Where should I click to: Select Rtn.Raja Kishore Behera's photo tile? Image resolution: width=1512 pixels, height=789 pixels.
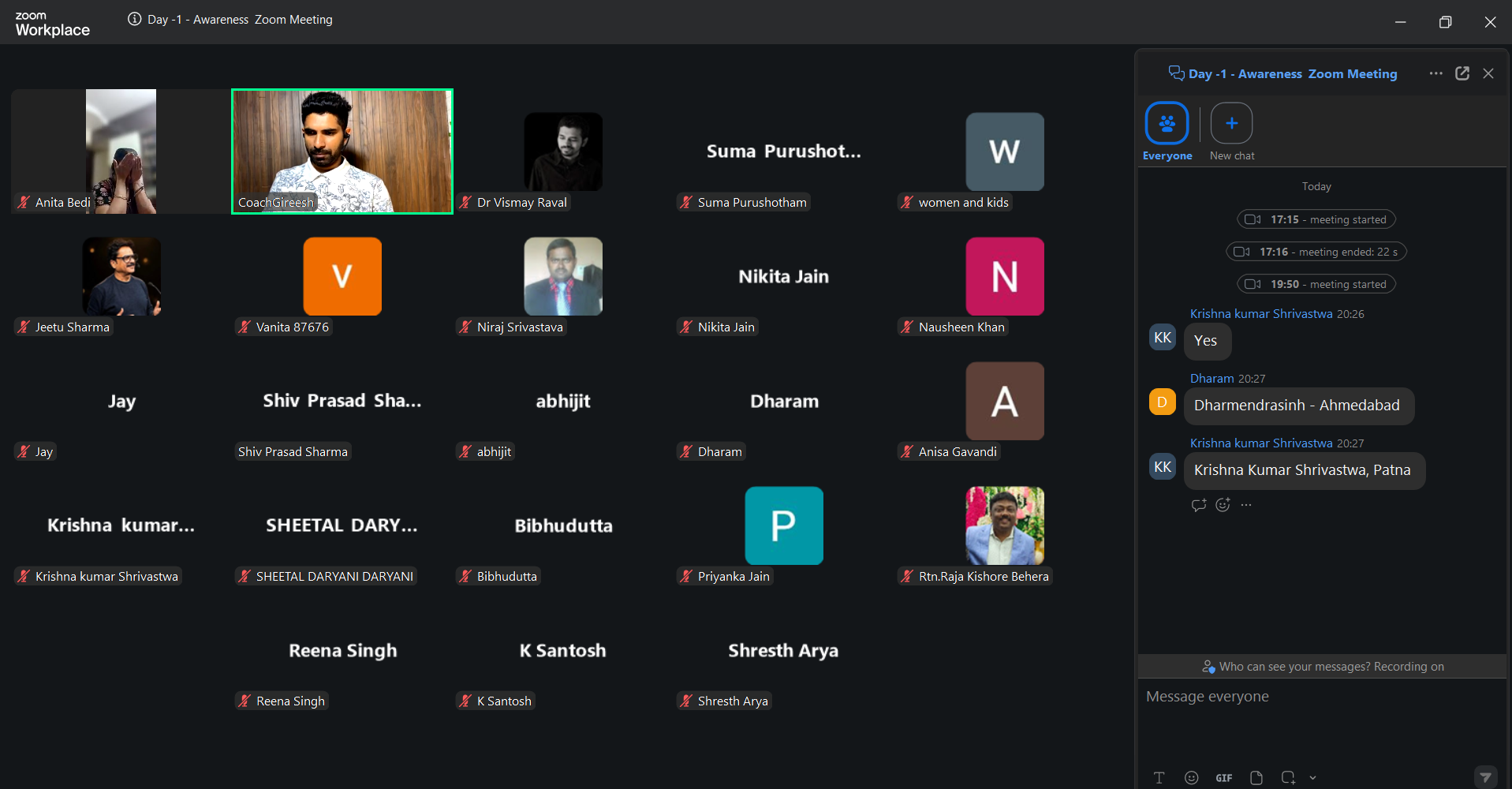(1005, 525)
